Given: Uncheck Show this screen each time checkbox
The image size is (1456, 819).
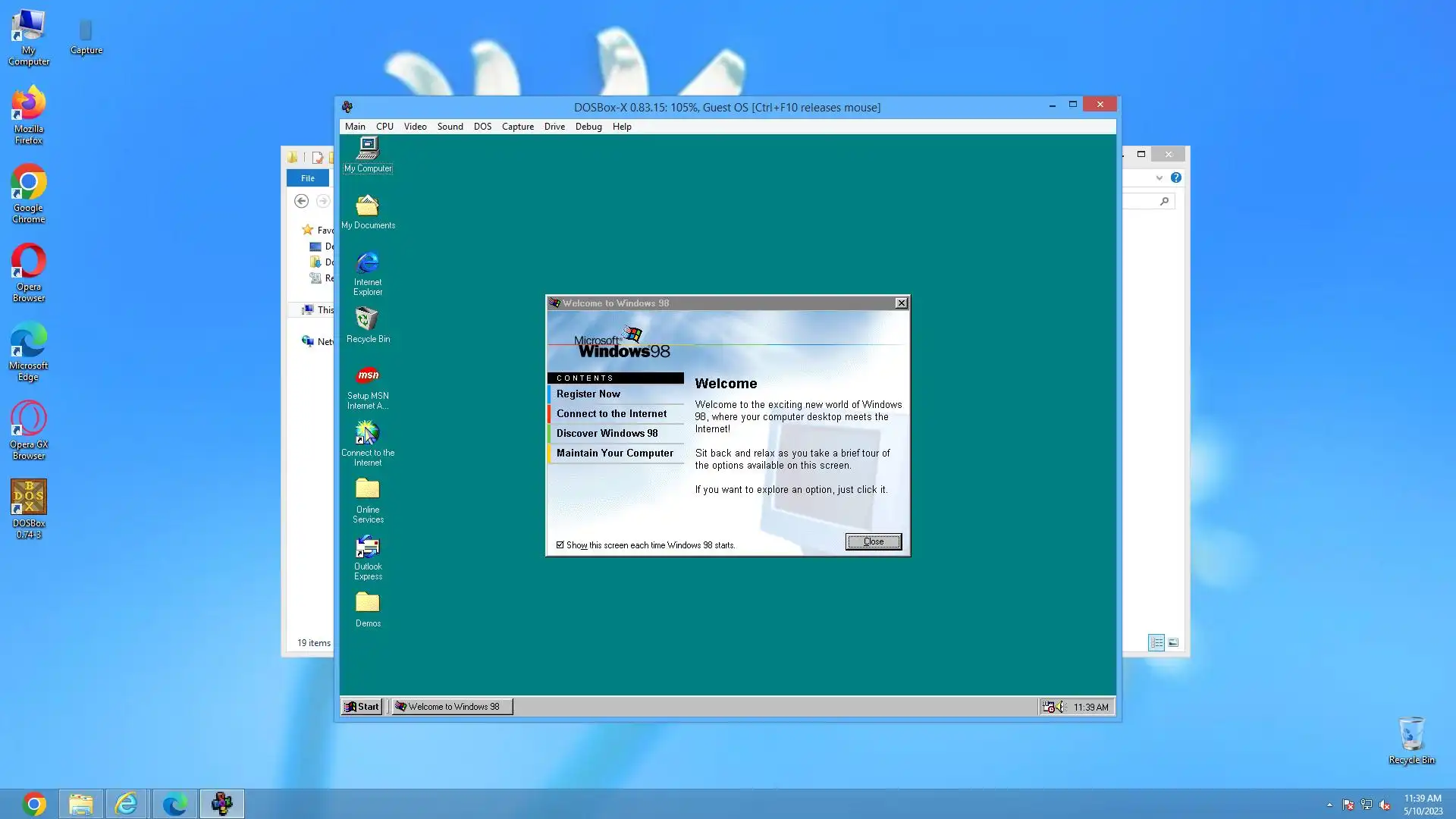Looking at the screenshot, I should pos(560,545).
